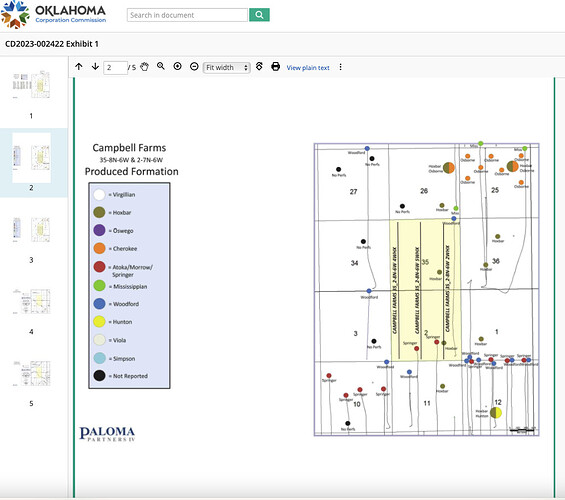Click the page number input box
Screen dimensions: 565x500
115,68
